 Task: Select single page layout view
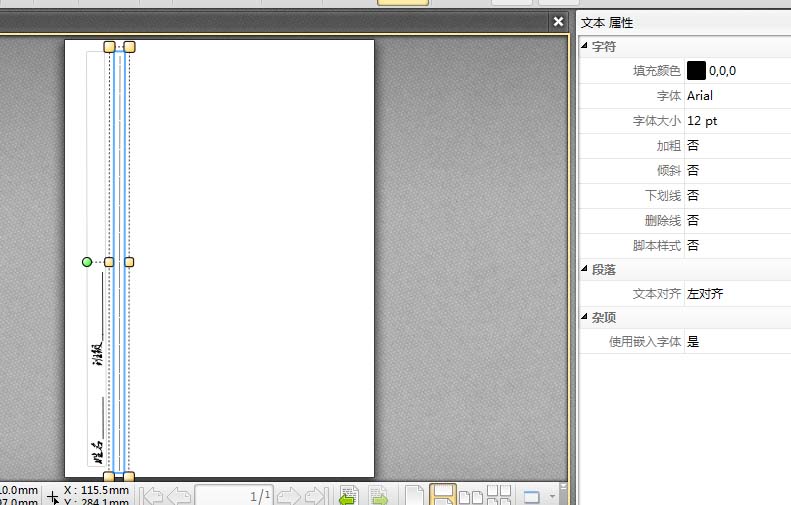[x=415, y=496]
